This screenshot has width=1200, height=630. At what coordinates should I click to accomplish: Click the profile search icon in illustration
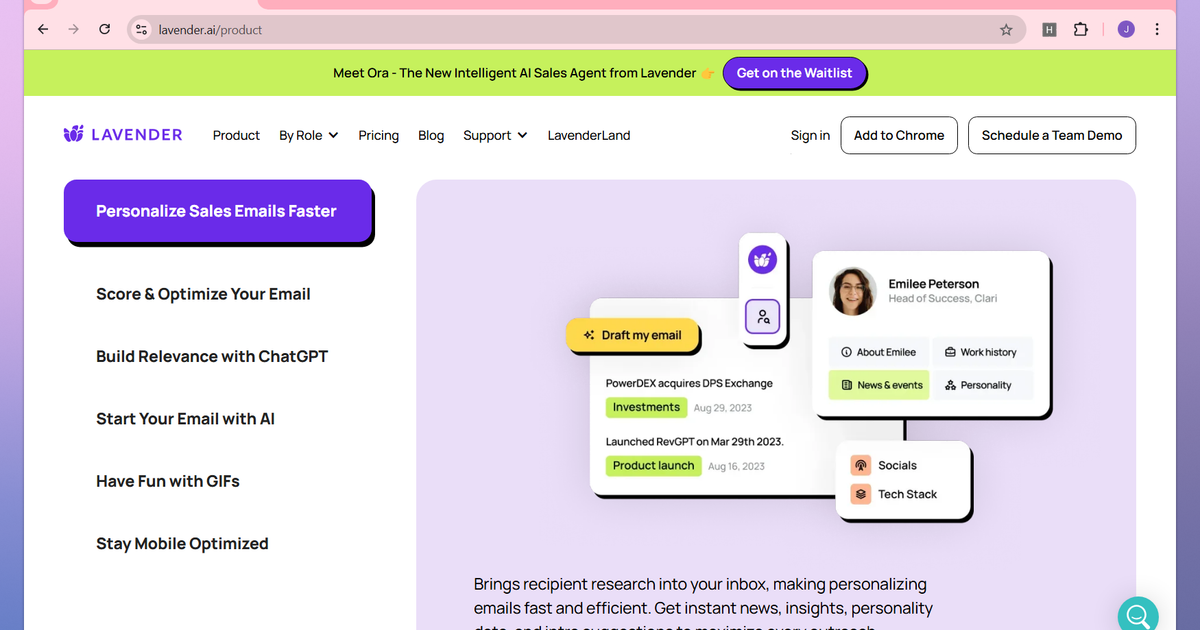[x=763, y=317]
